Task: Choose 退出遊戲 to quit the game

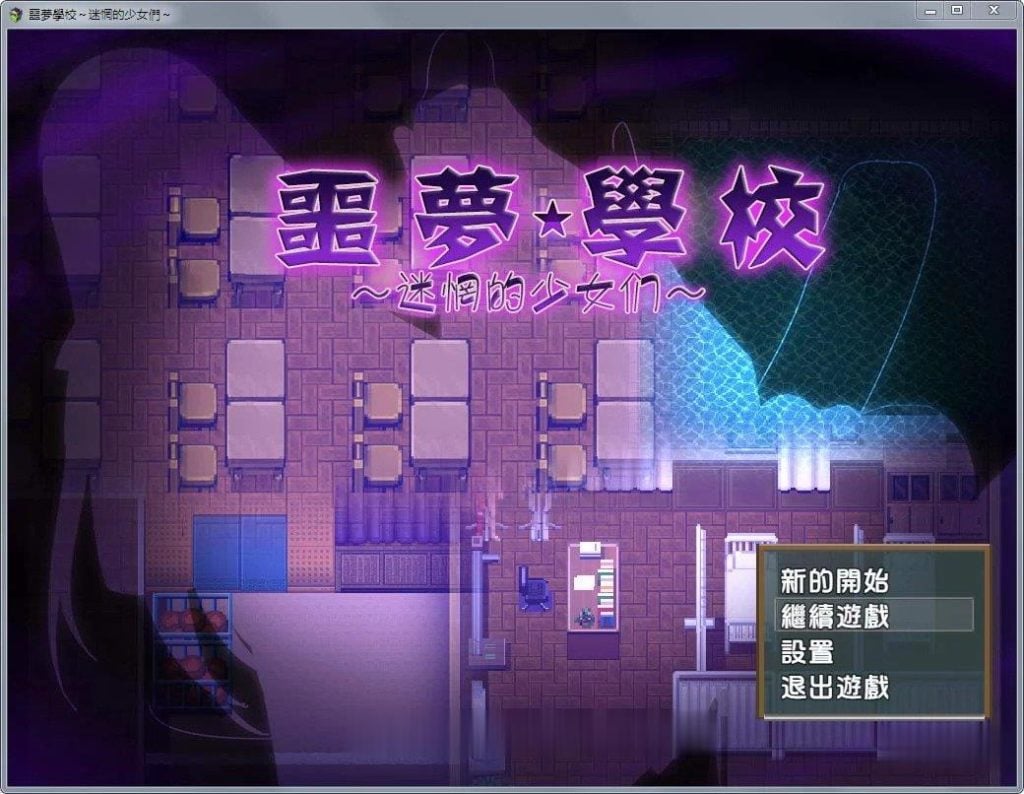Action: click(x=834, y=688)
